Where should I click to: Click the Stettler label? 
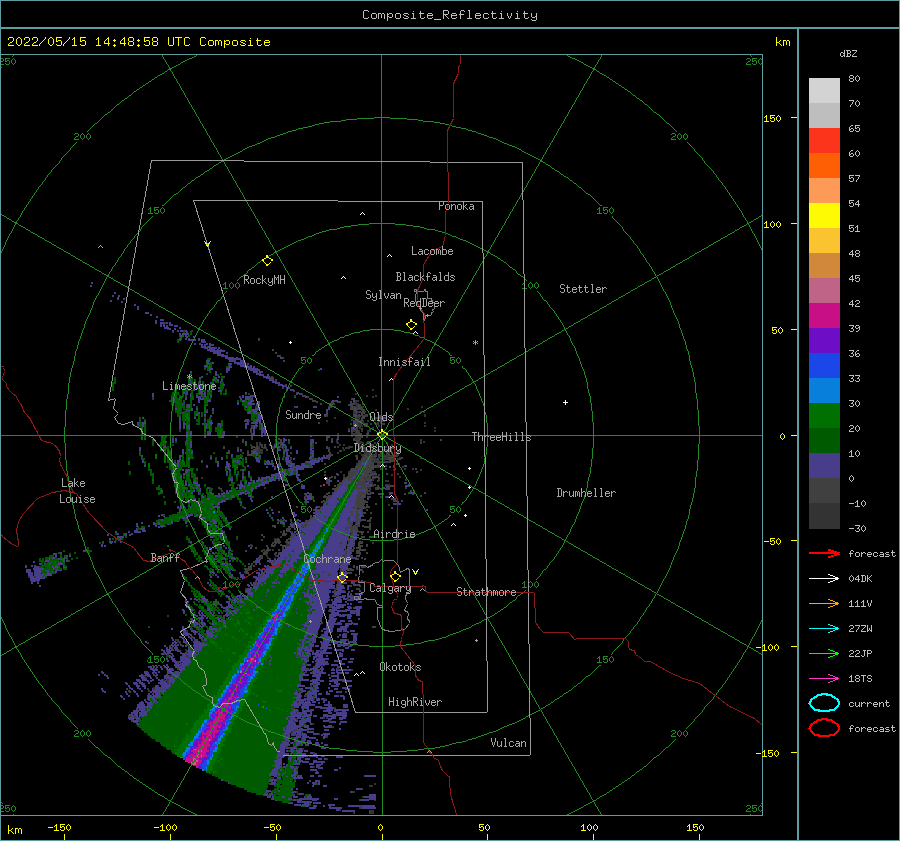click(x=583, y=289)
